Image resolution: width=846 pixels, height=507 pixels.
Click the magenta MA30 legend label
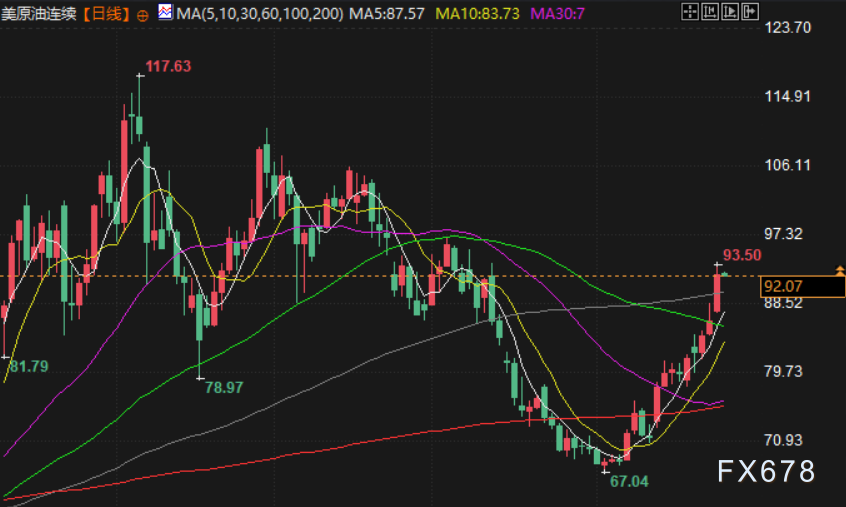point(557,13)
